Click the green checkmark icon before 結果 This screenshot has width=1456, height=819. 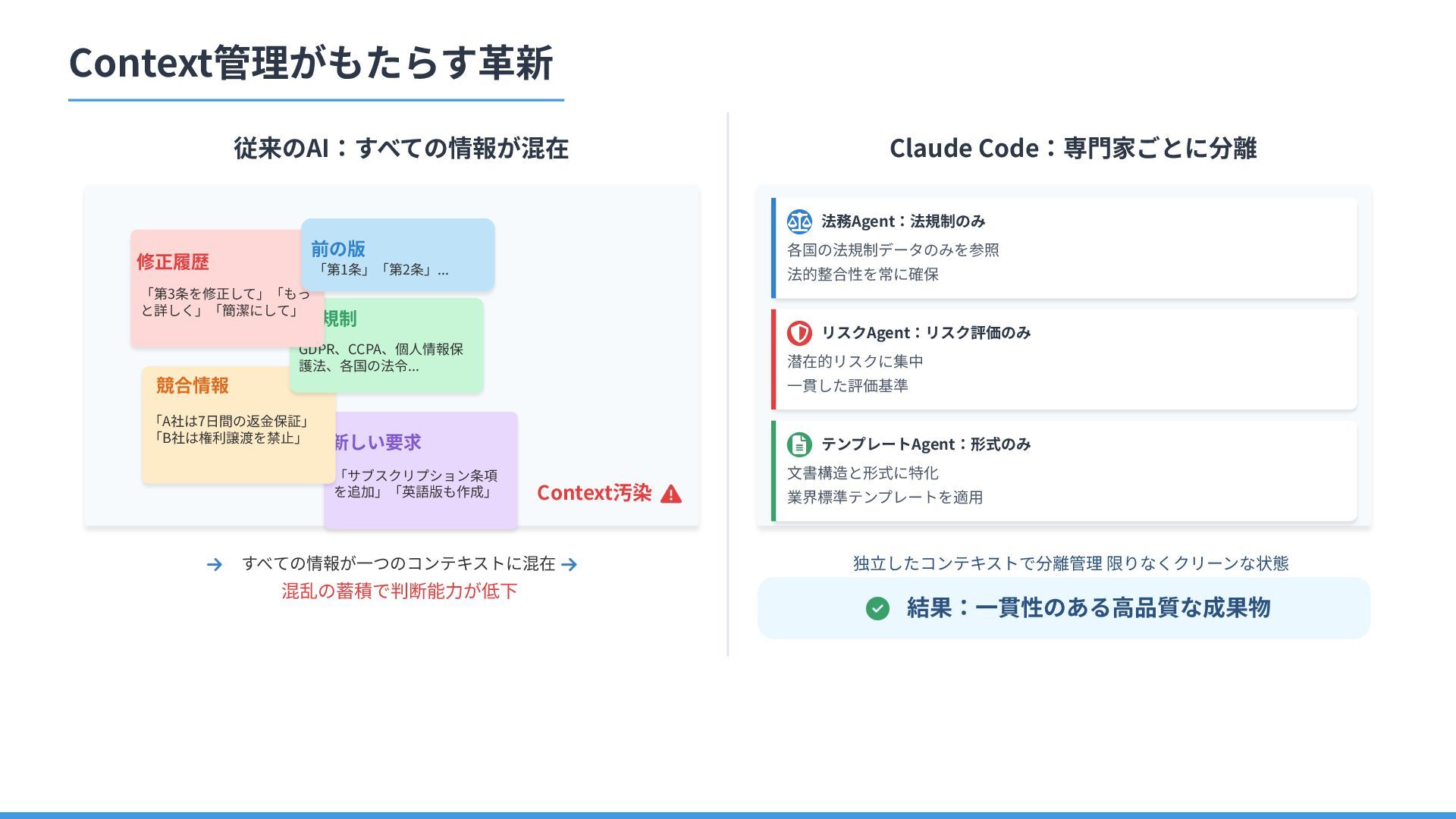click(877, 608)
